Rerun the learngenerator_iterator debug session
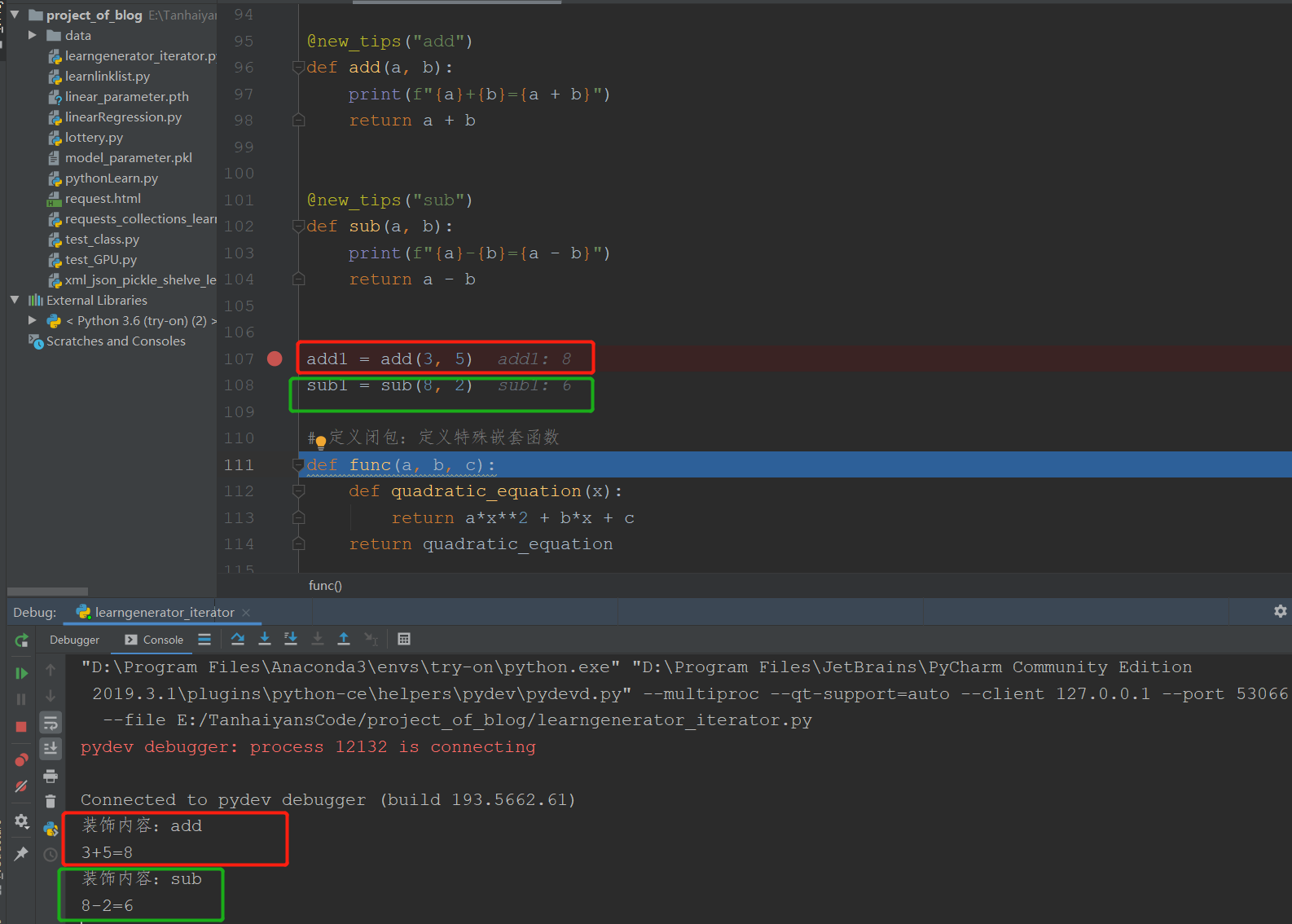The image size is (1292, 924). (22, 640)
